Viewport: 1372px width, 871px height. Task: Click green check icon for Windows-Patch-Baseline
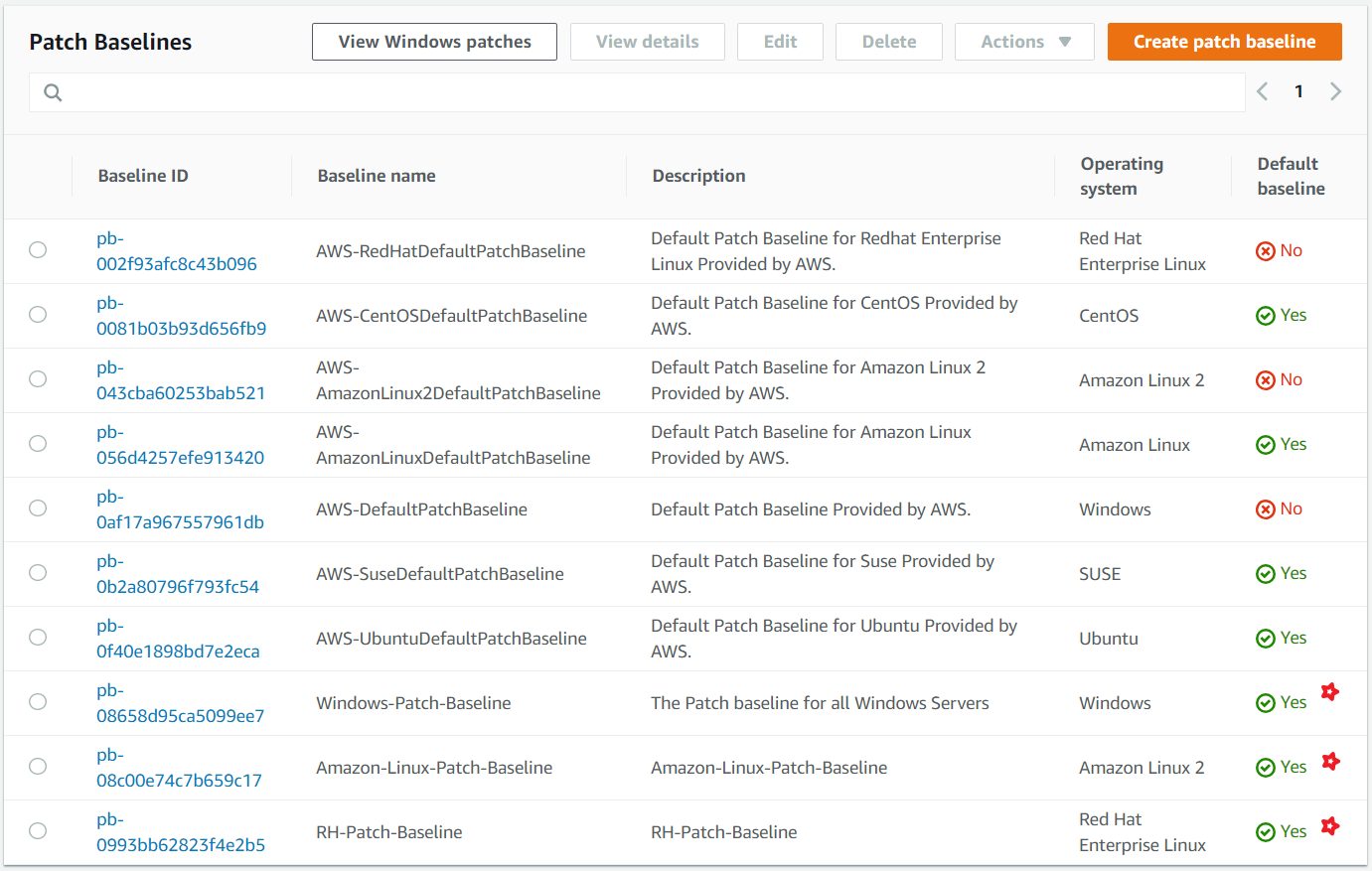(x=1266, y=703)
